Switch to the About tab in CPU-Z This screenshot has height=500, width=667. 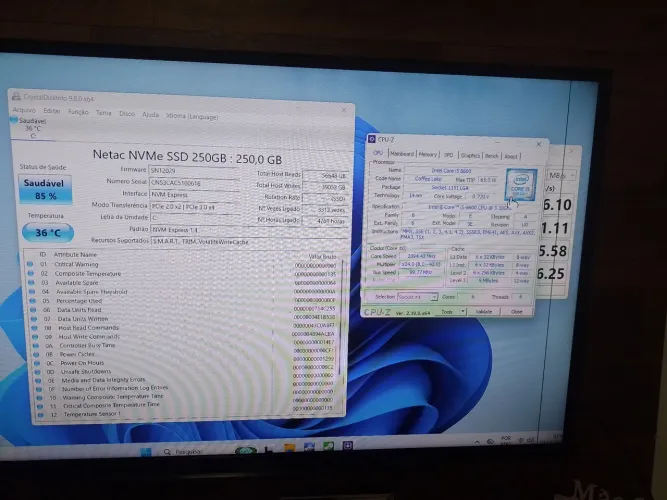(x=511, y=156)
